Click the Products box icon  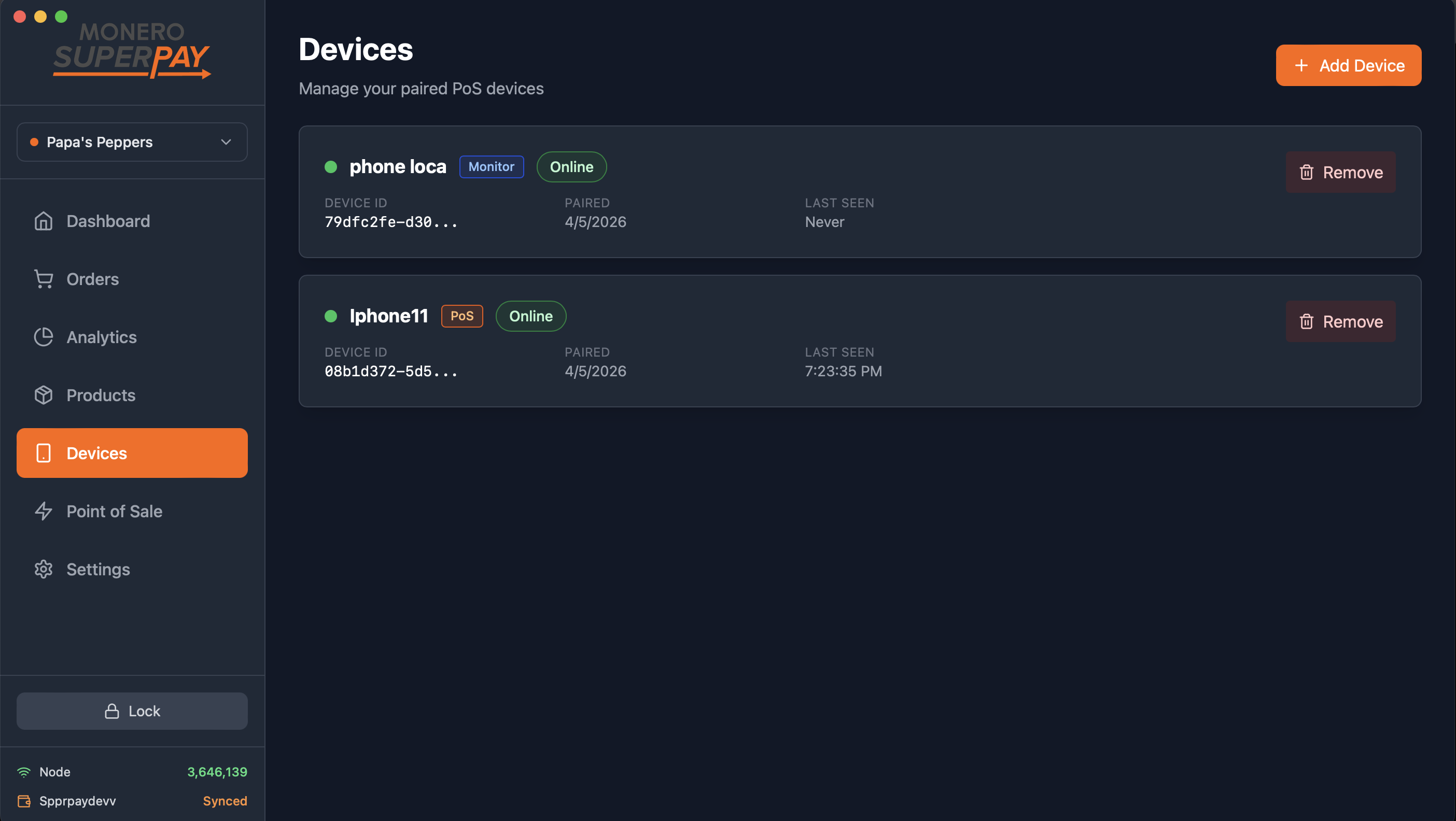[44, 395]
